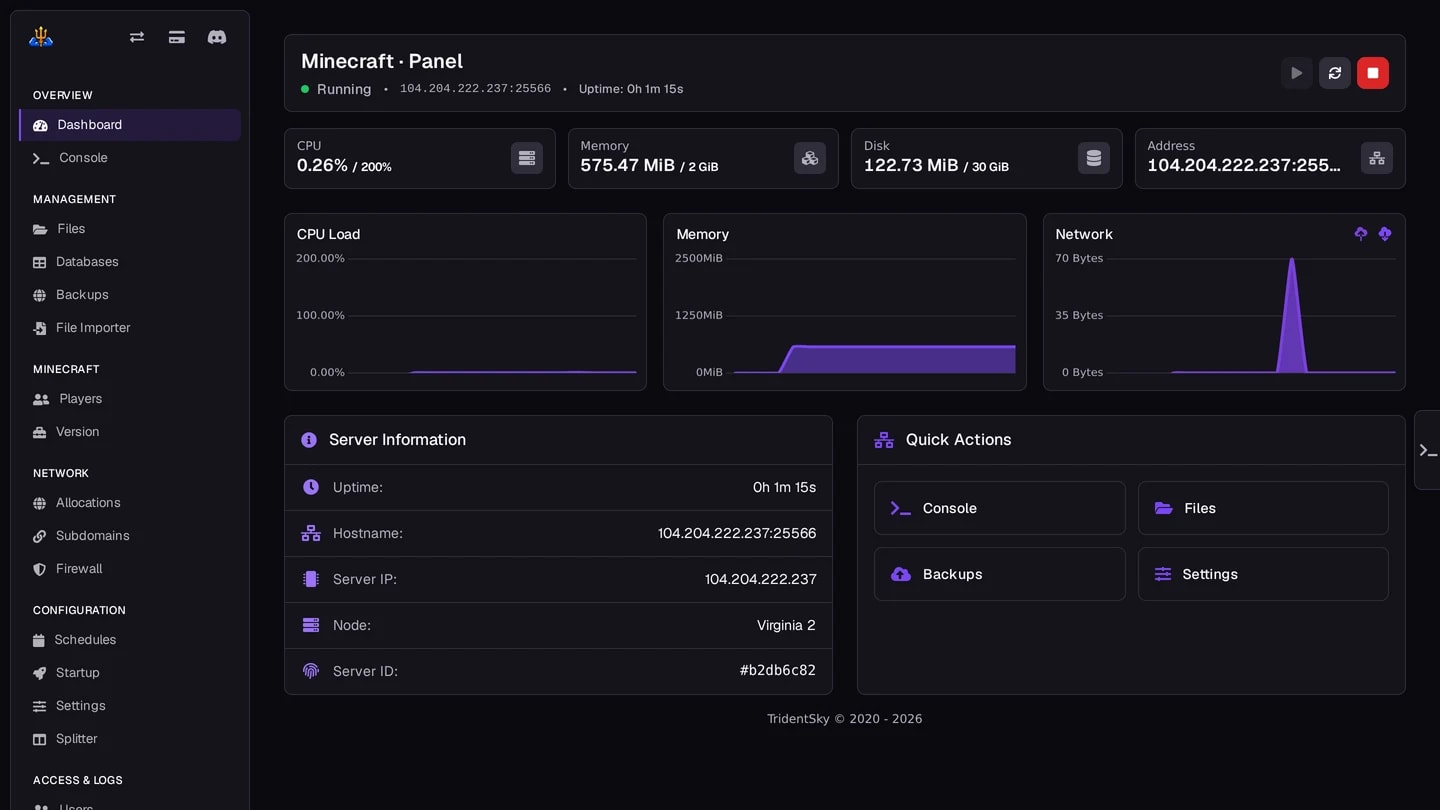Click the Disk card database icon
1440x810 pixels.
1094,158
